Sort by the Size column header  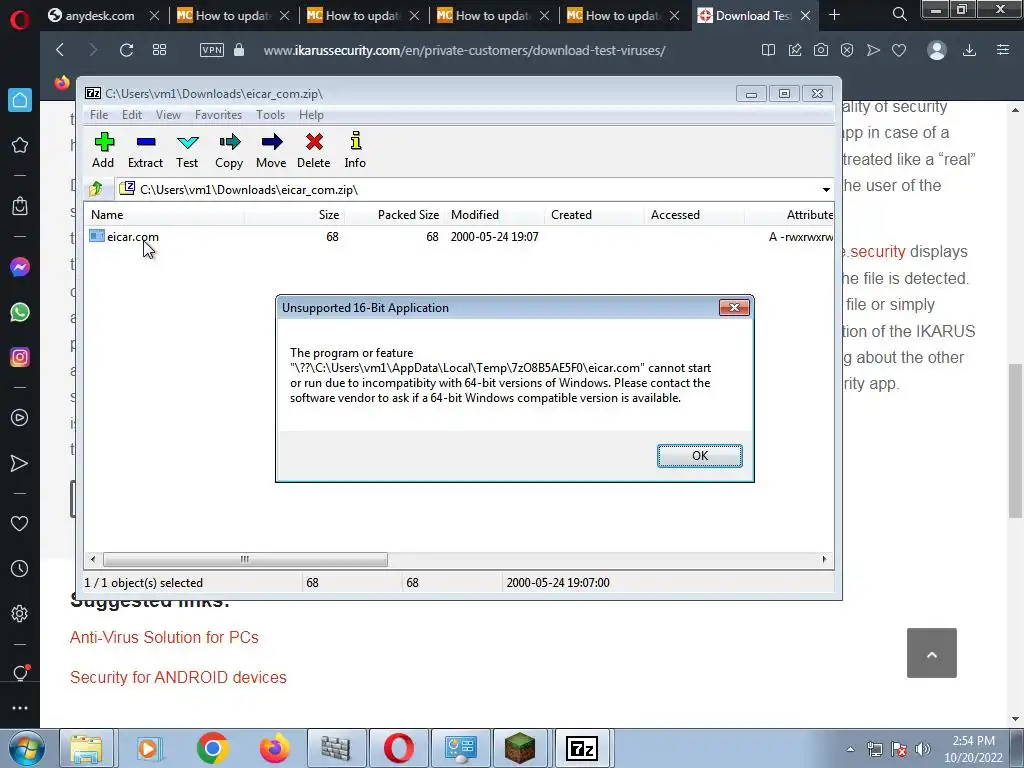click(x=295, y=215)
